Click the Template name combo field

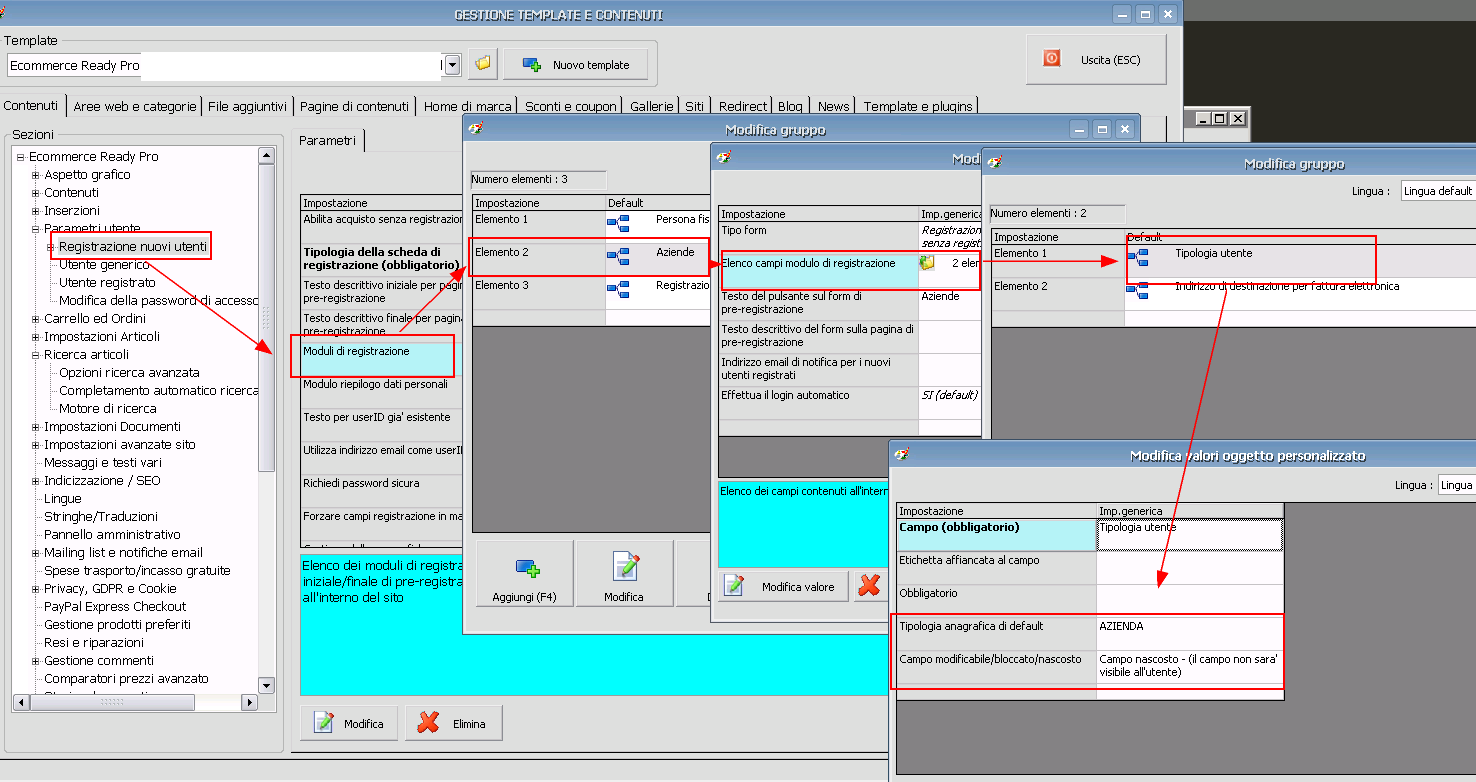coord(224,65)
